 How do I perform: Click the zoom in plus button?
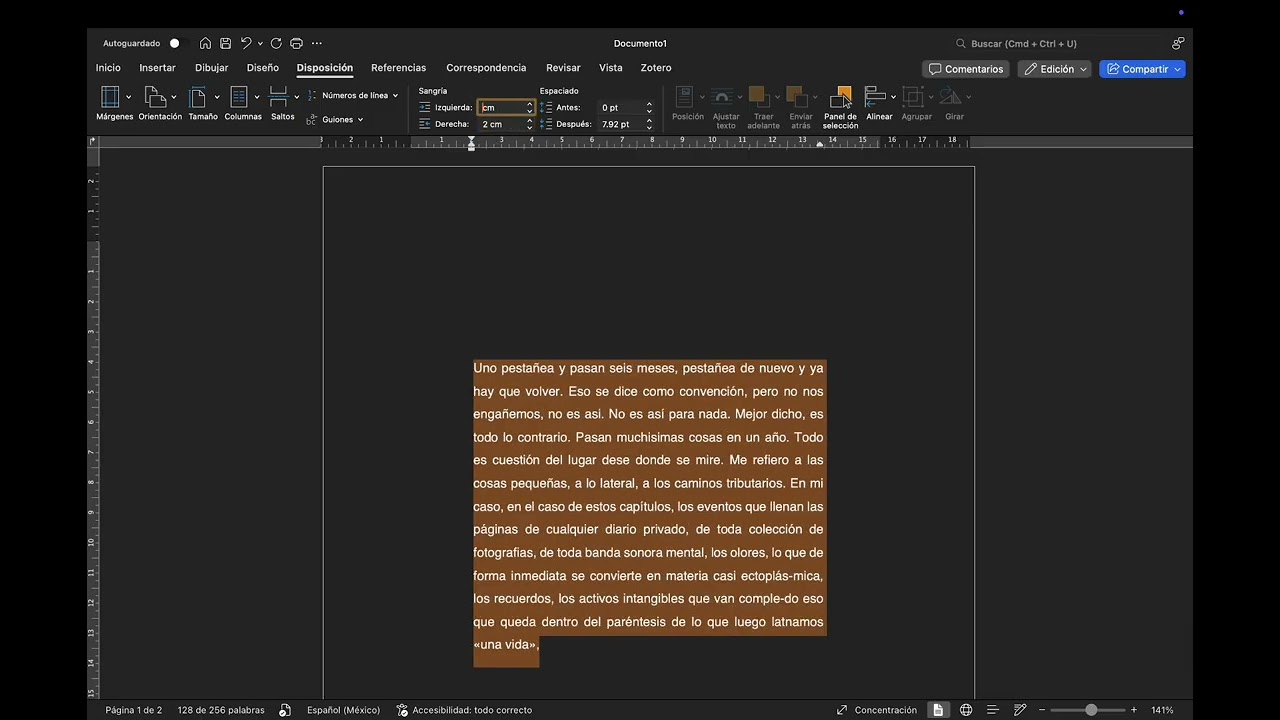click(x=1133, y=710)
